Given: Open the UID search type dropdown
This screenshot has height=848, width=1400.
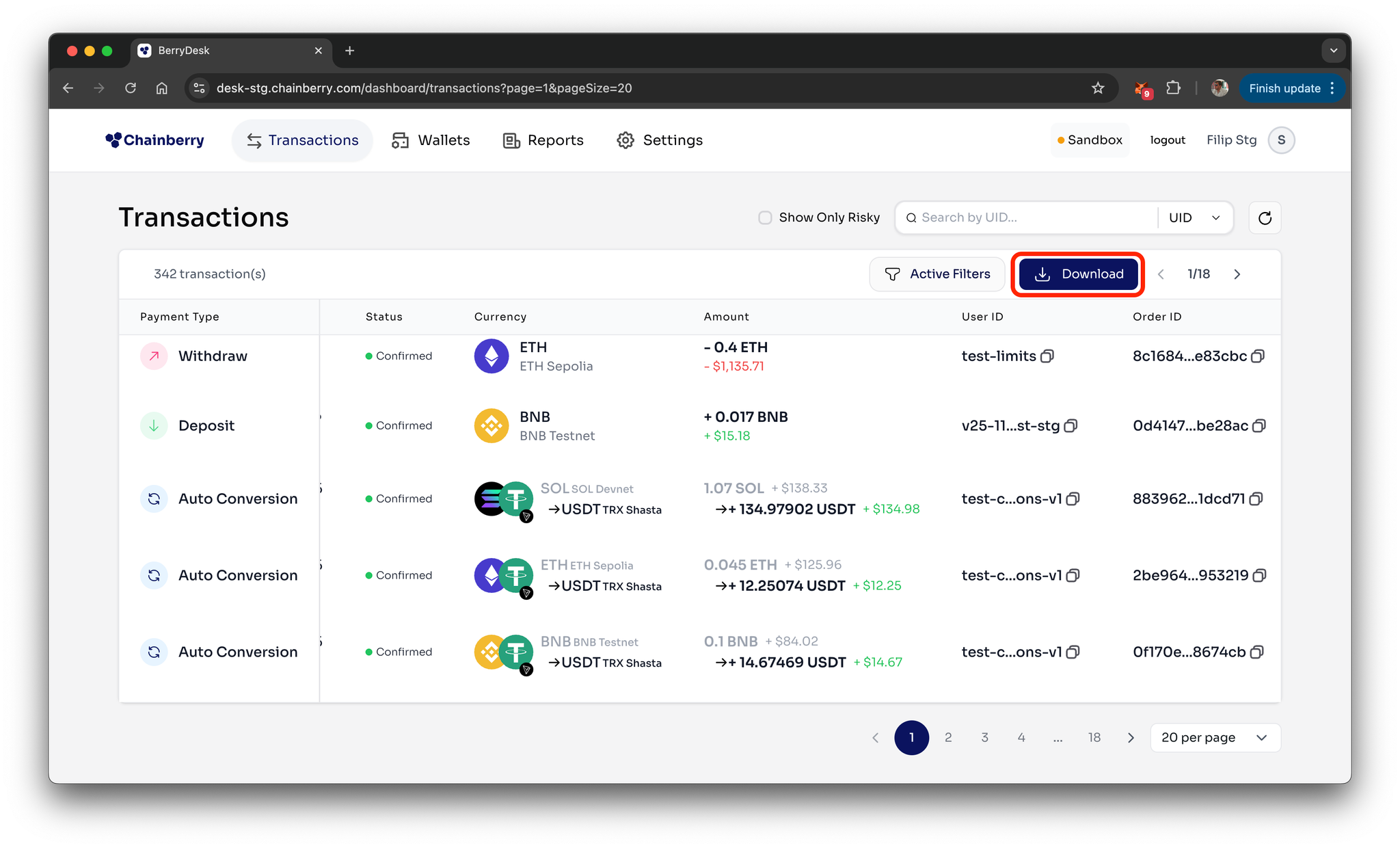Looking at the screenshot, I should pyautogui.click(x=1195, y=217).
